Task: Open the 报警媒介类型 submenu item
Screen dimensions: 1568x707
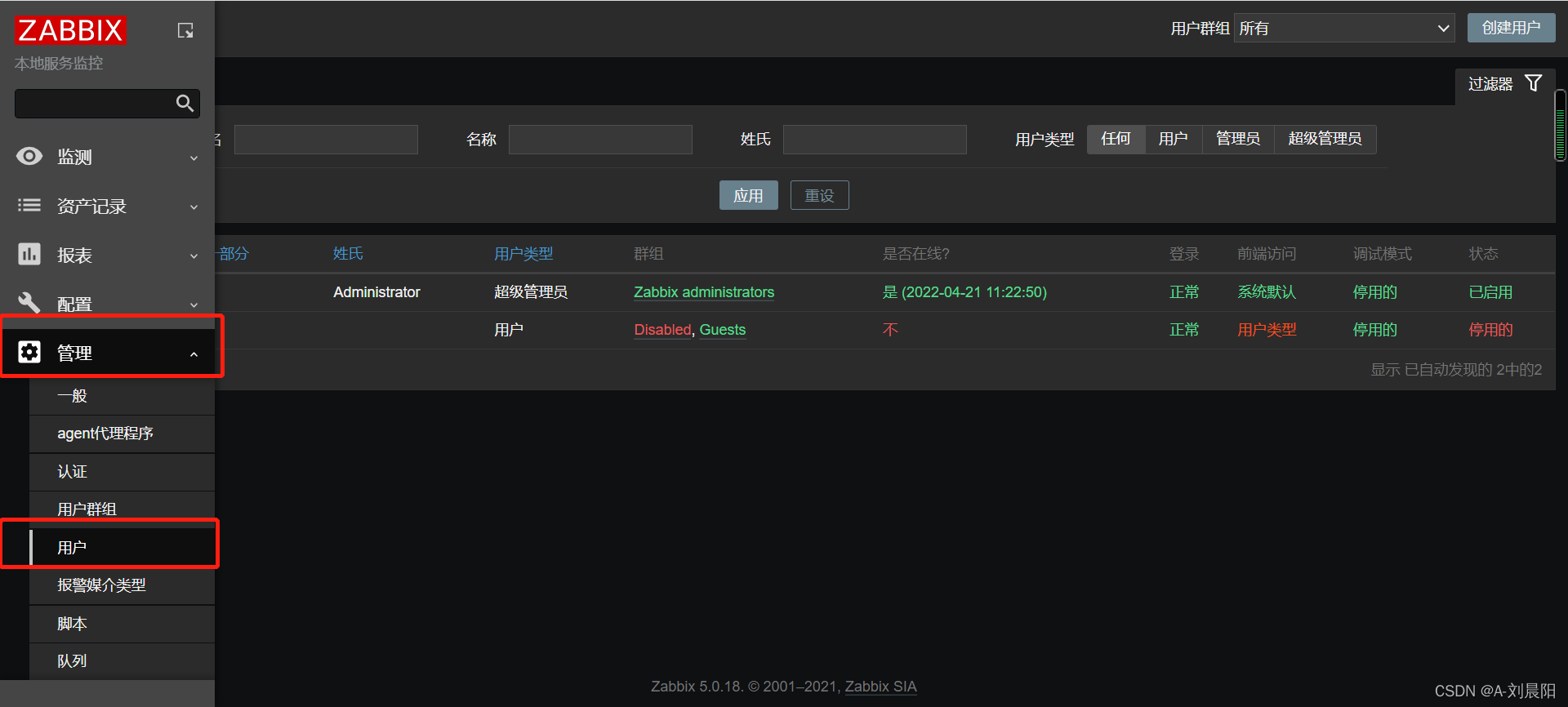Action: pos(122,585)
